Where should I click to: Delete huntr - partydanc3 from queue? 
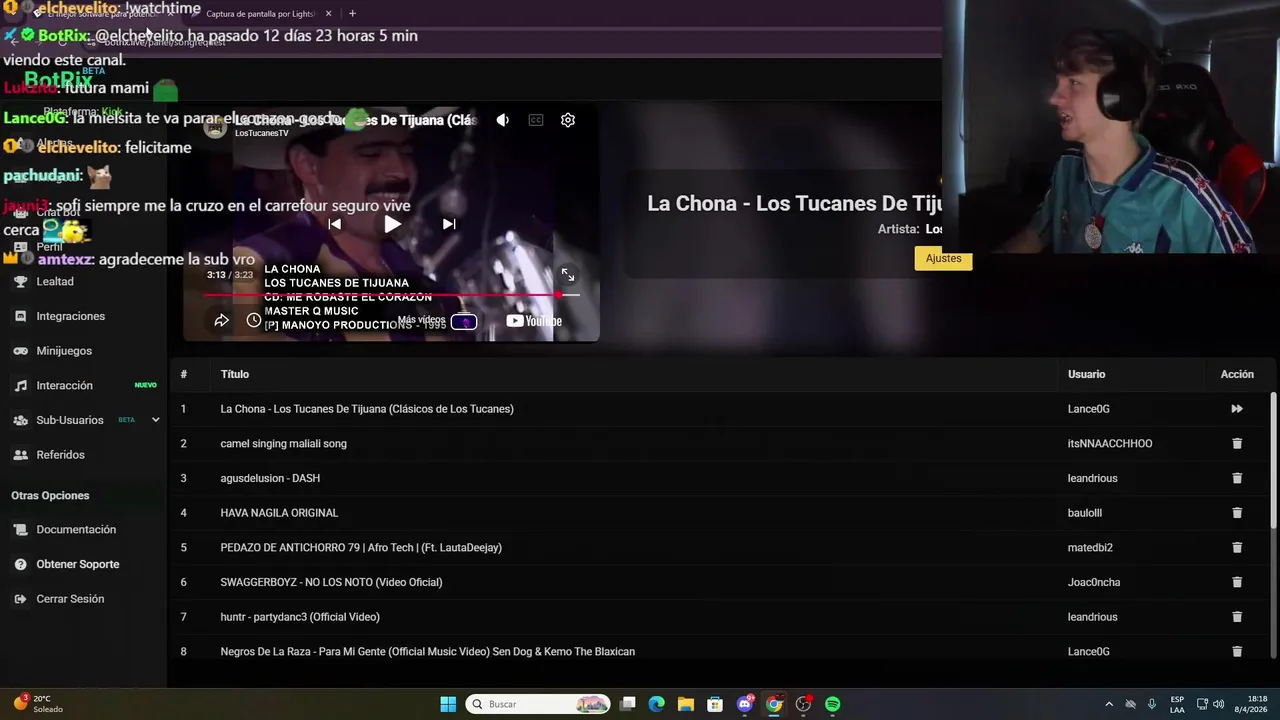tap(1237, 617)
